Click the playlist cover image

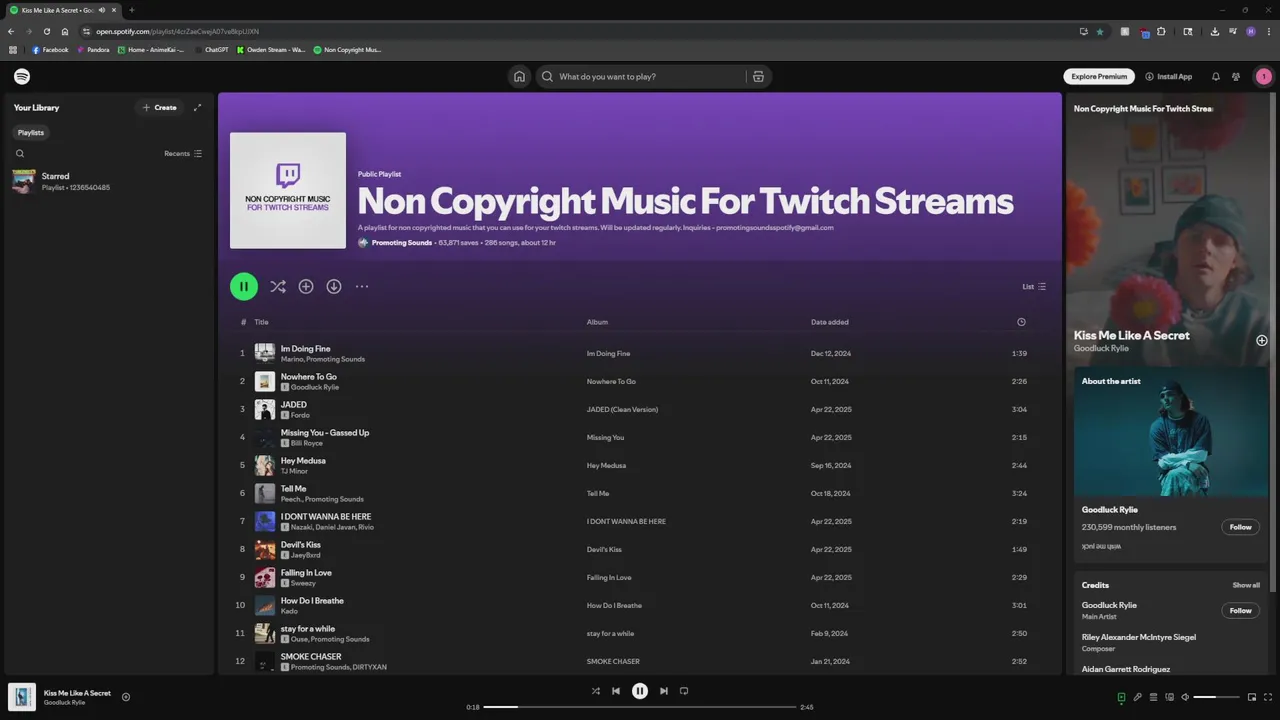[288, 190]
